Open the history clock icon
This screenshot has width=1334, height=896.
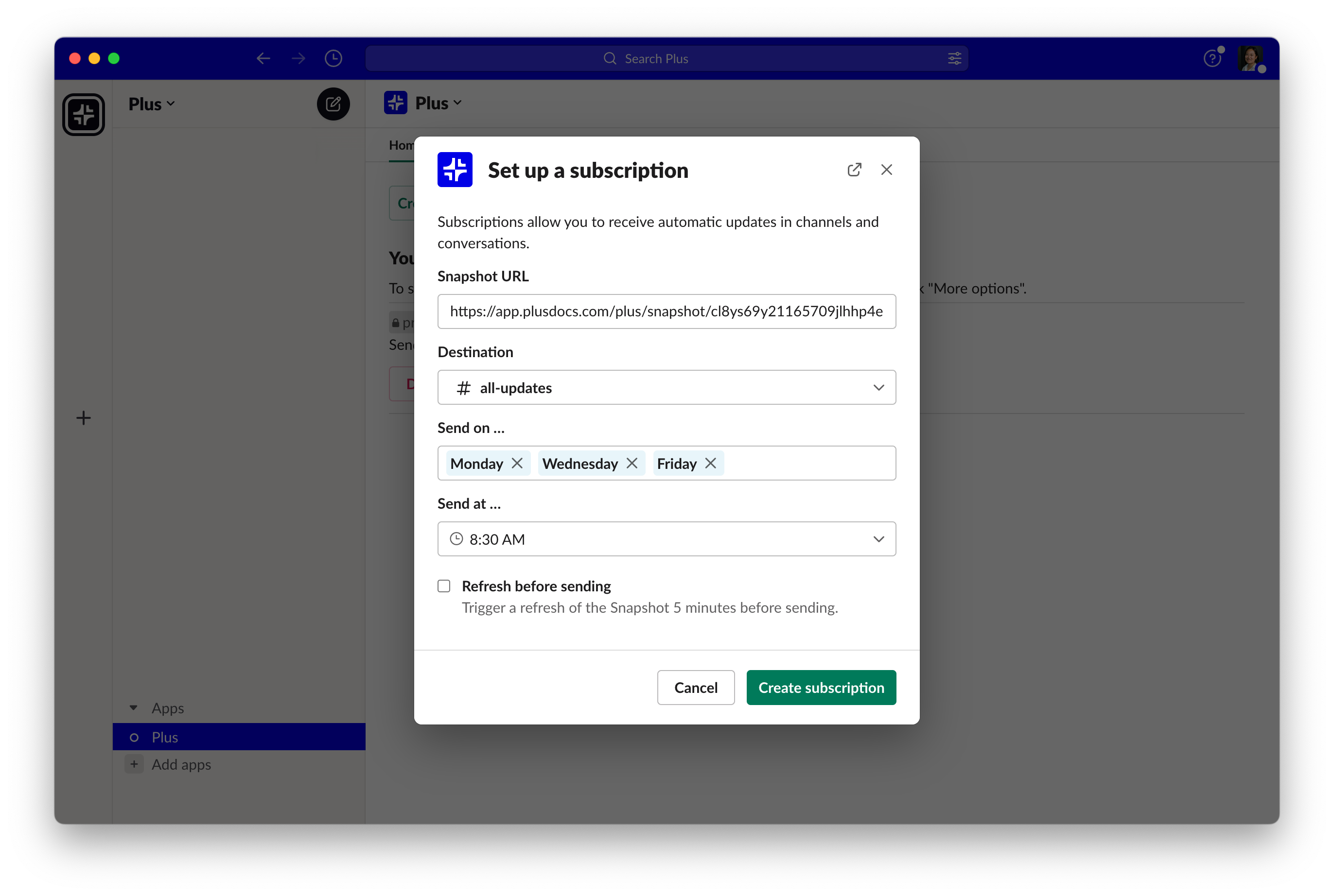coord(333,58)
